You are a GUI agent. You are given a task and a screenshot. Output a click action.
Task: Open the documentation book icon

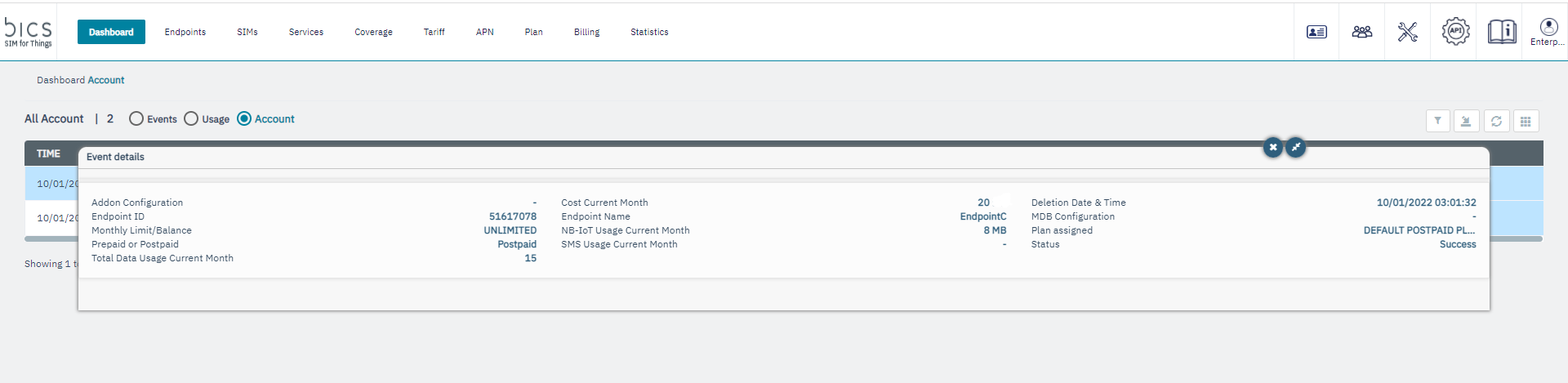[1501, 32]
